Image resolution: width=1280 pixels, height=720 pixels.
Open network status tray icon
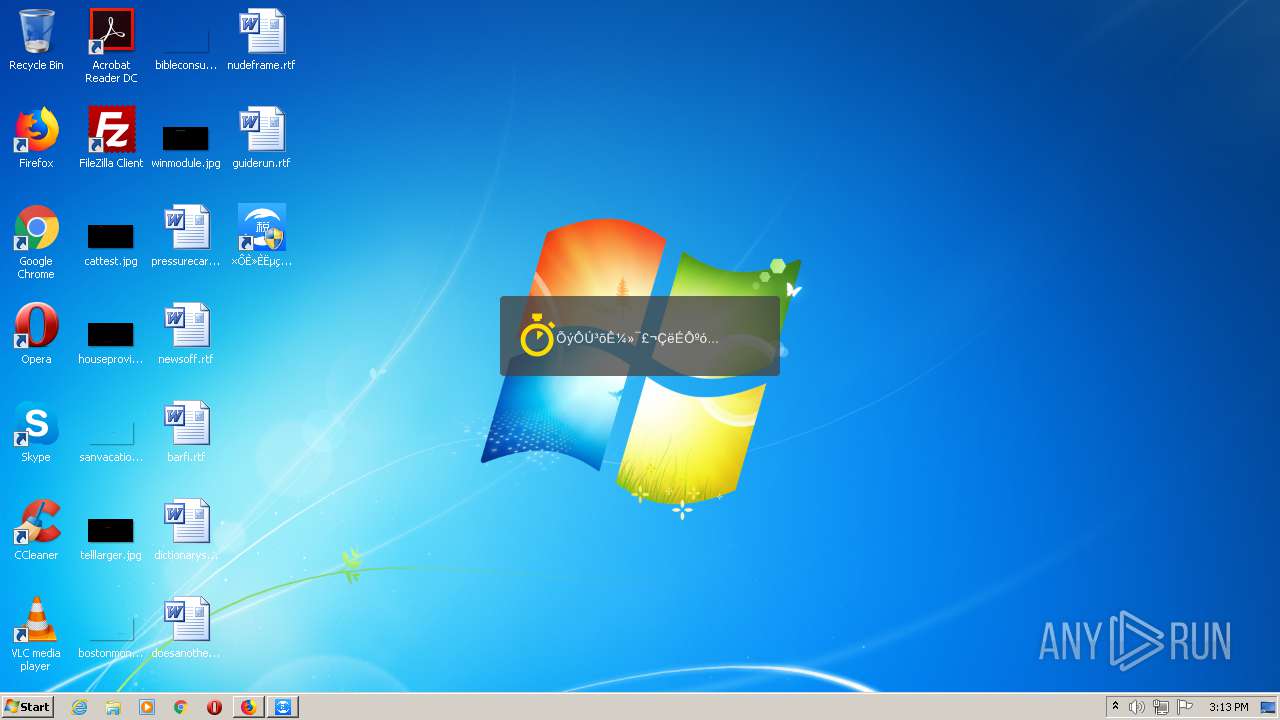click(x=1161, y=707)
